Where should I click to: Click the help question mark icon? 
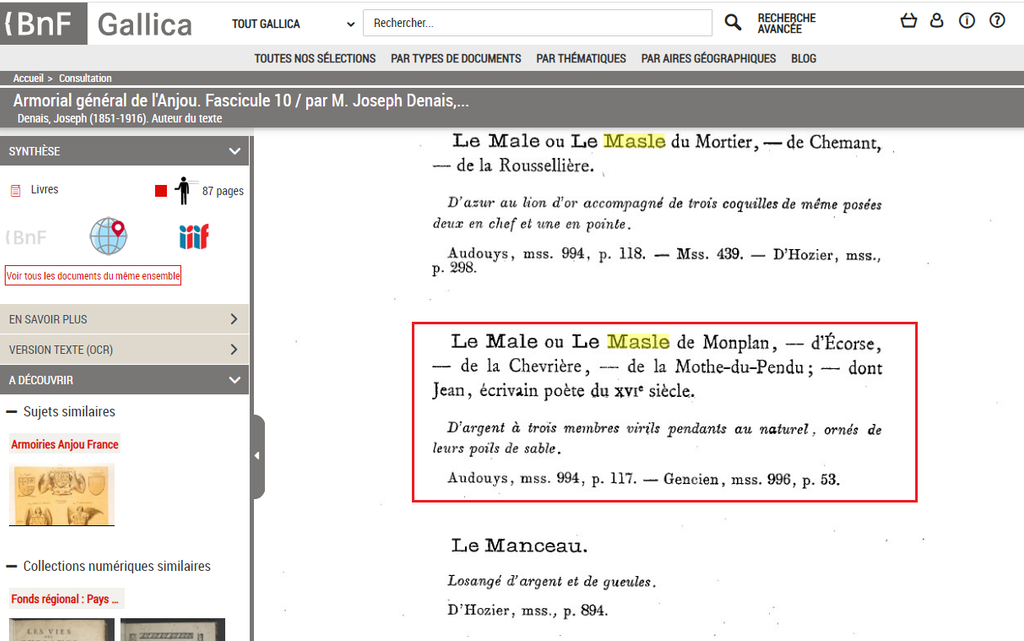[997, 21]
